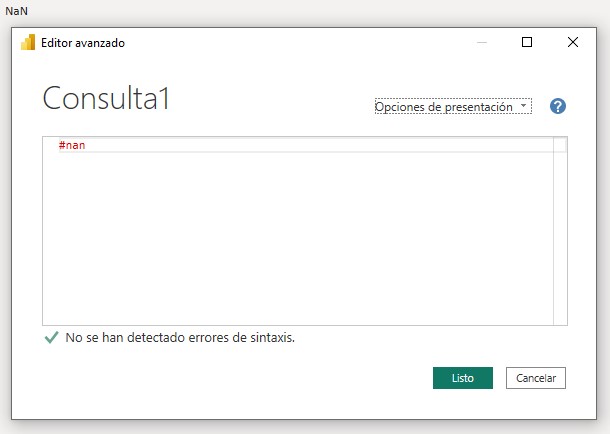Click the blank dialog area left of Listo
This screenshot has height=434, width=610.
pos(233,378)
